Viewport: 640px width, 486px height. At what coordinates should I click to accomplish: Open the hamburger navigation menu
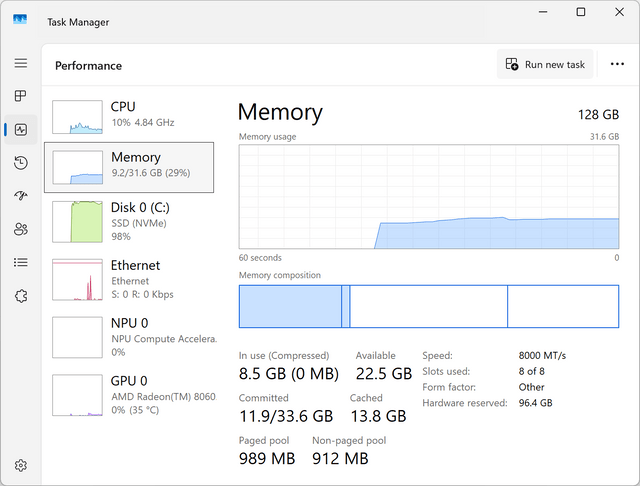tap(21, 63)
